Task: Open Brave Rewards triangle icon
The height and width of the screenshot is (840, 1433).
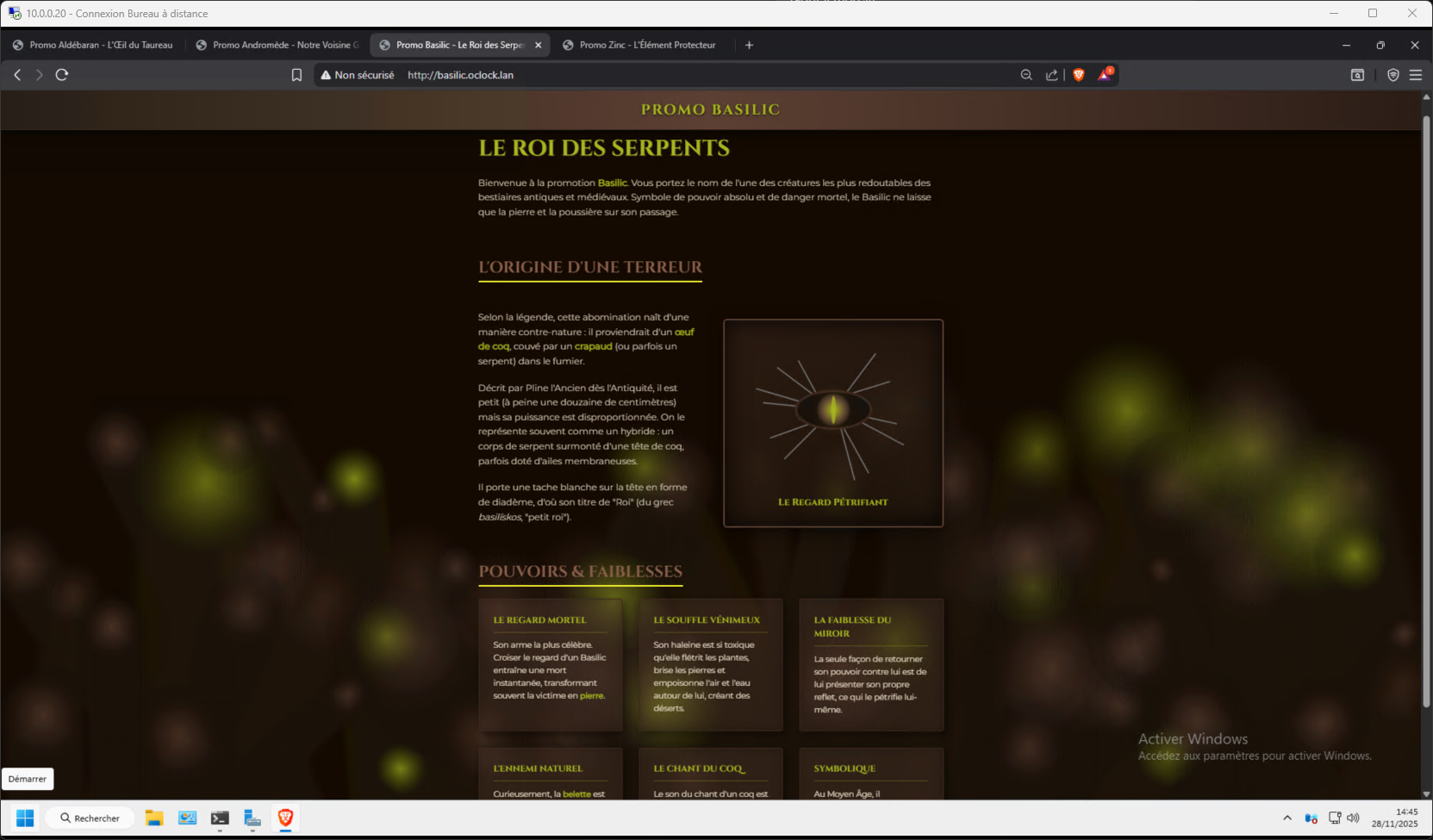Action: 1105,75
